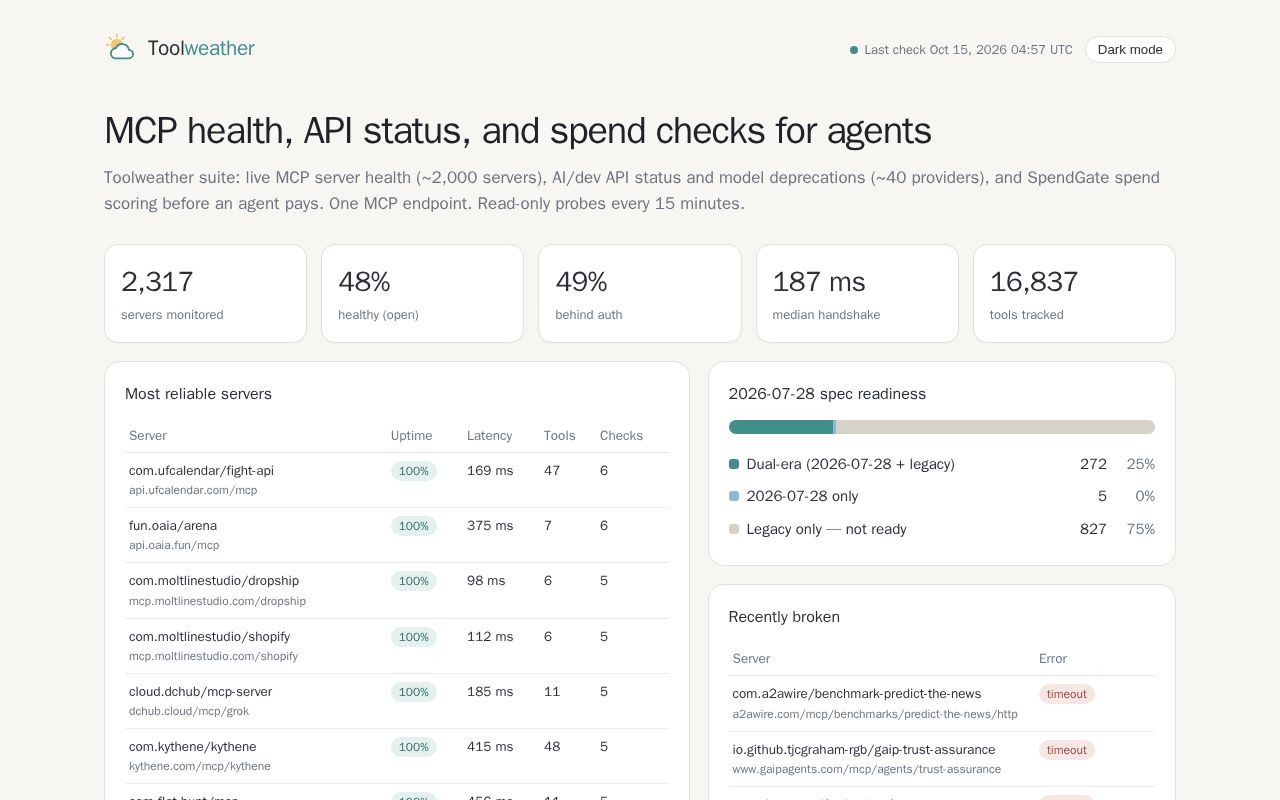Click Dual-era count value 272

[1093, 464]
